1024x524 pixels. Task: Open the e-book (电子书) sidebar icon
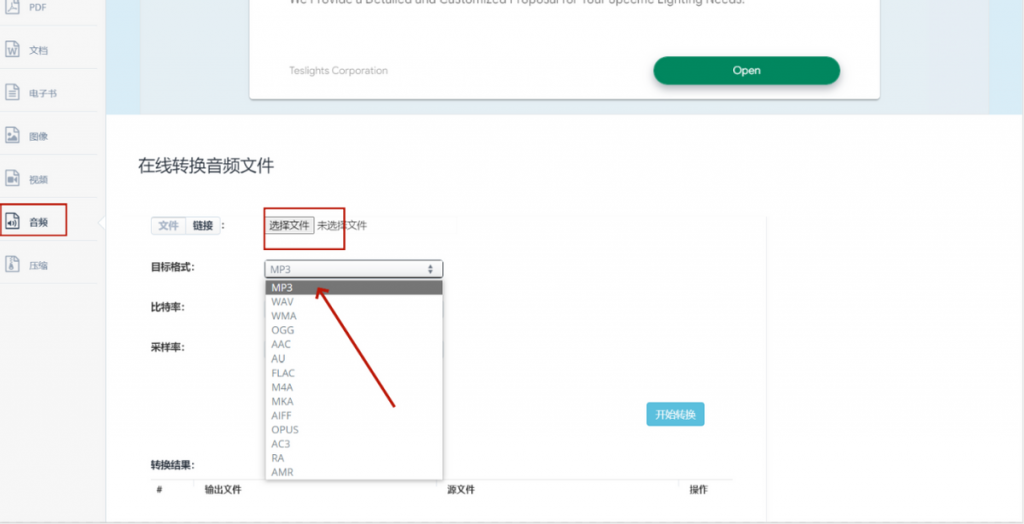(12, 92)
